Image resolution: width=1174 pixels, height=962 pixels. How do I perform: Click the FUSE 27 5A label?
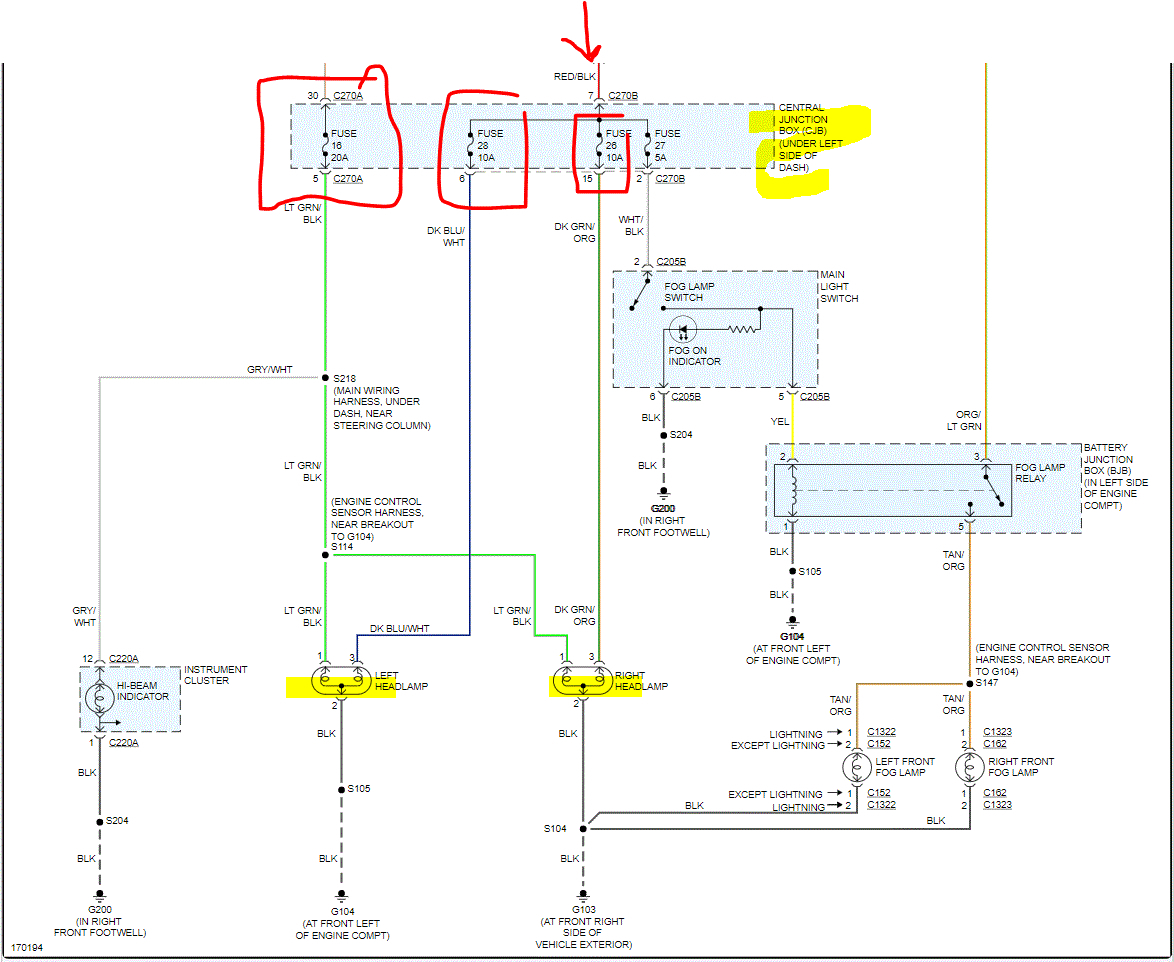[x=667, y=145]
